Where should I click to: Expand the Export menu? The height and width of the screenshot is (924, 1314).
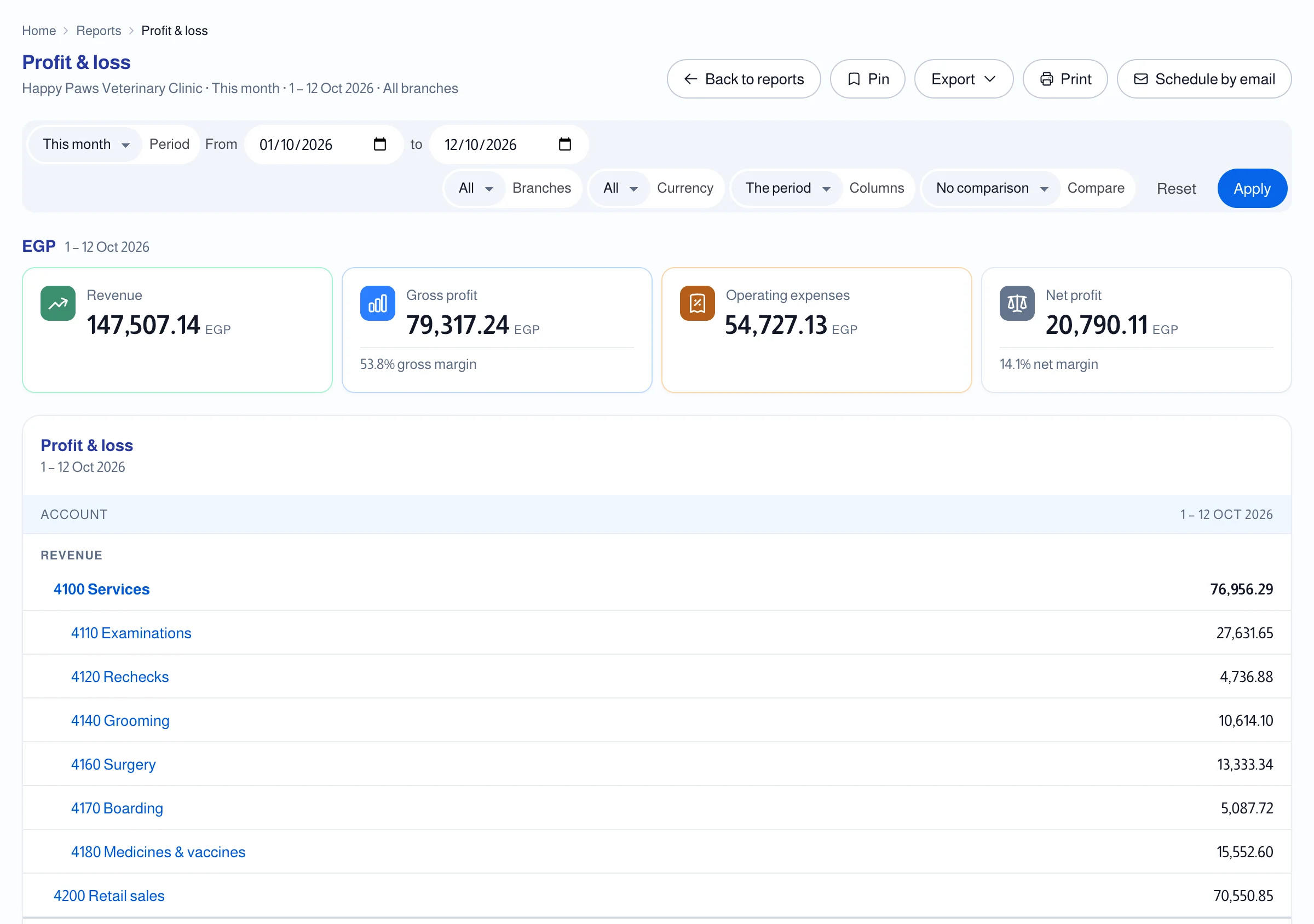(963, 79)
